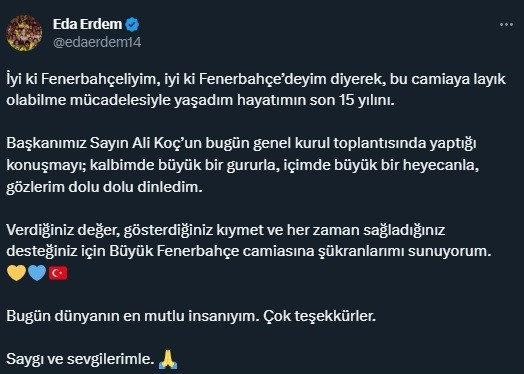
Task: Click the line starting "konuşmayı; kalbimde büyük"
Action: tap(243, 165)
